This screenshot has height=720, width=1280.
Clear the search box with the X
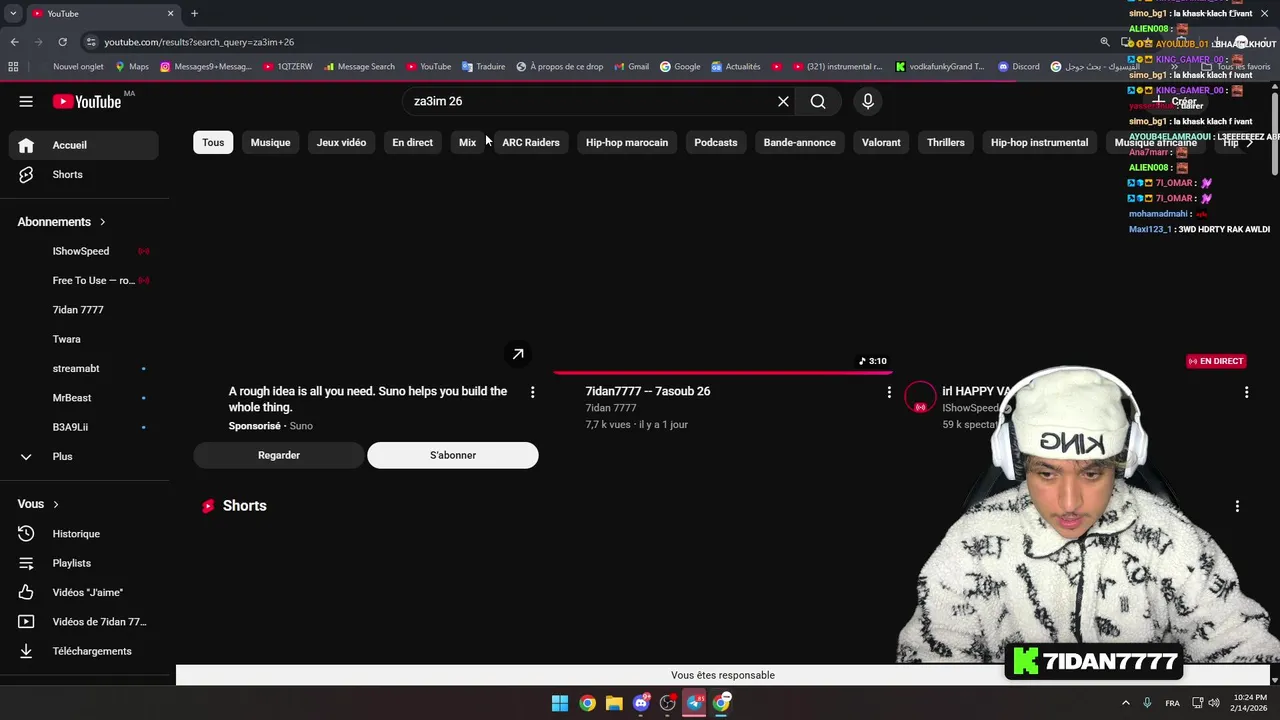783,101
